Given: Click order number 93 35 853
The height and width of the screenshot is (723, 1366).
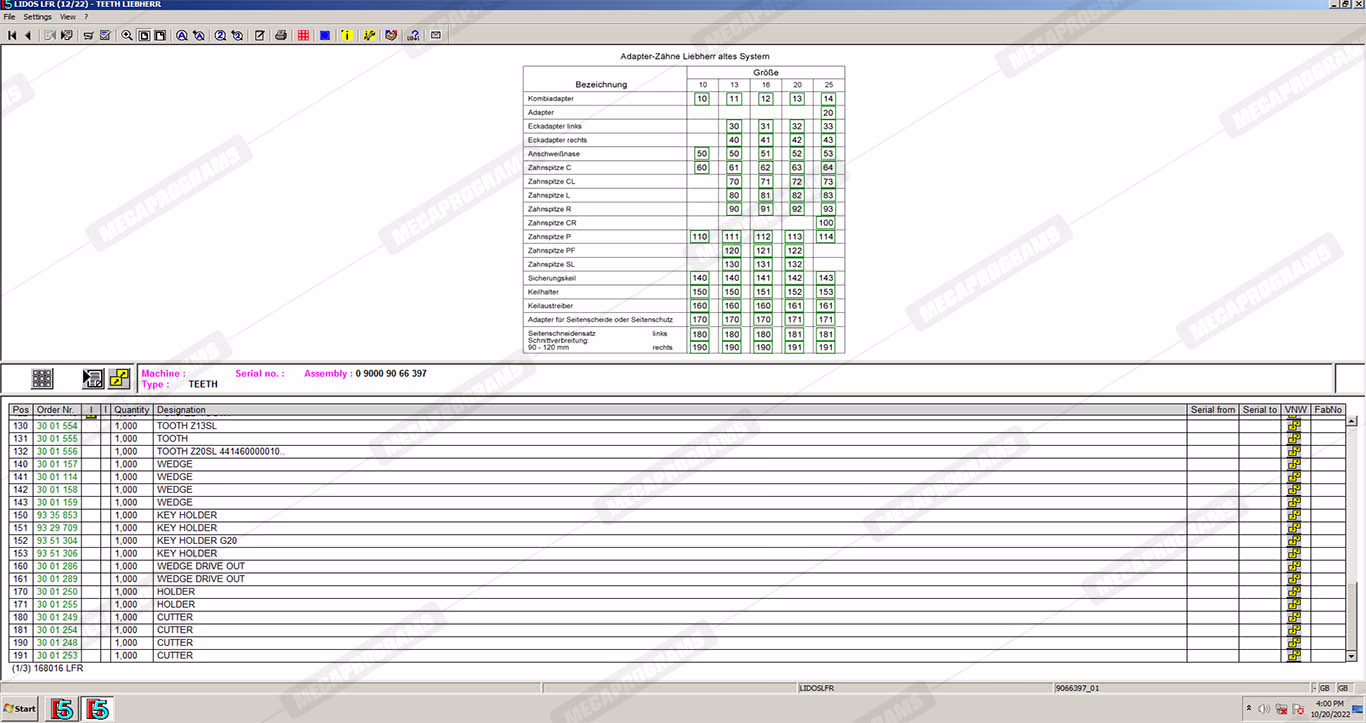Looking at the screenshot, I should (57, 515).
